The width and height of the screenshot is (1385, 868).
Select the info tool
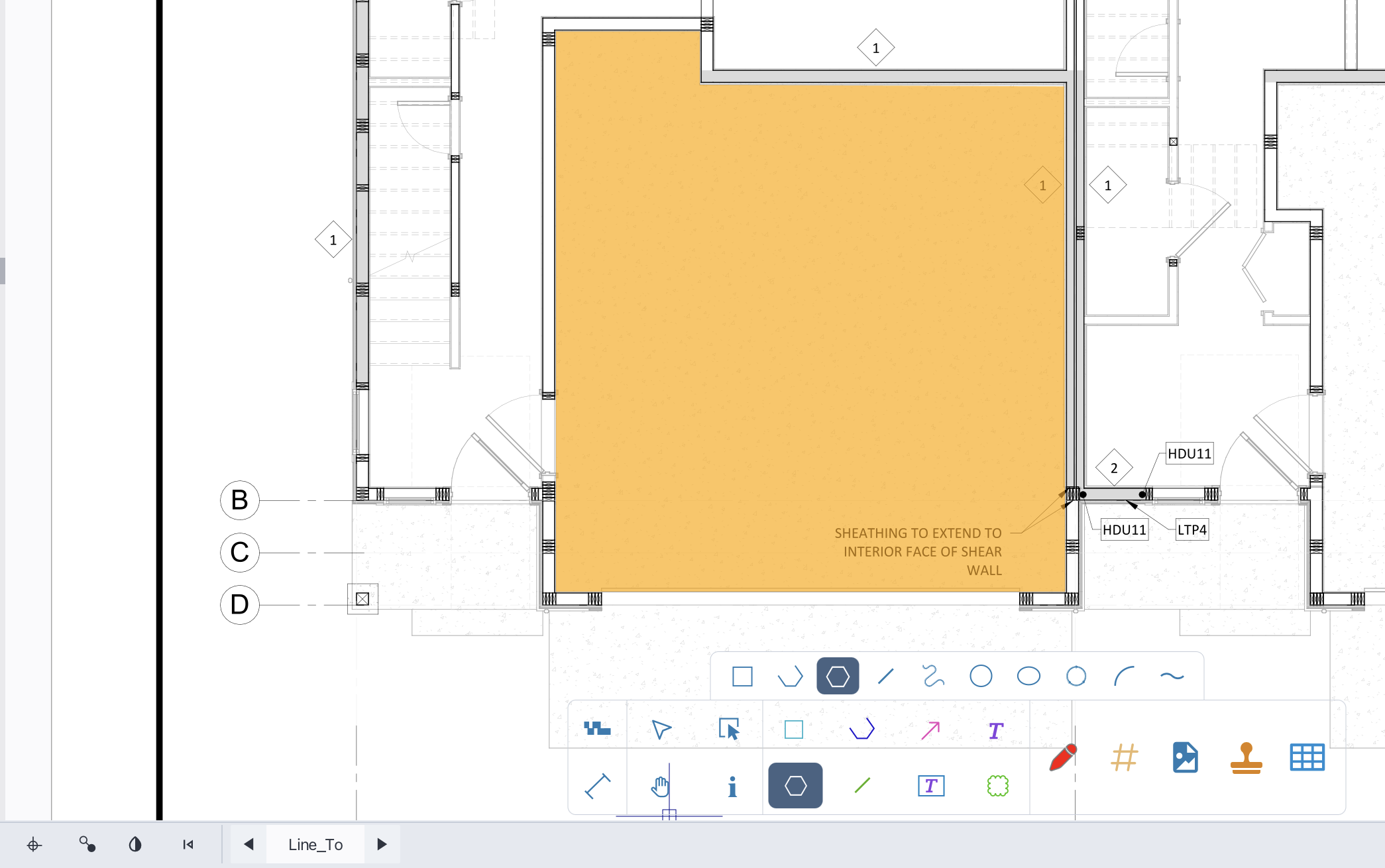[732, 787]
